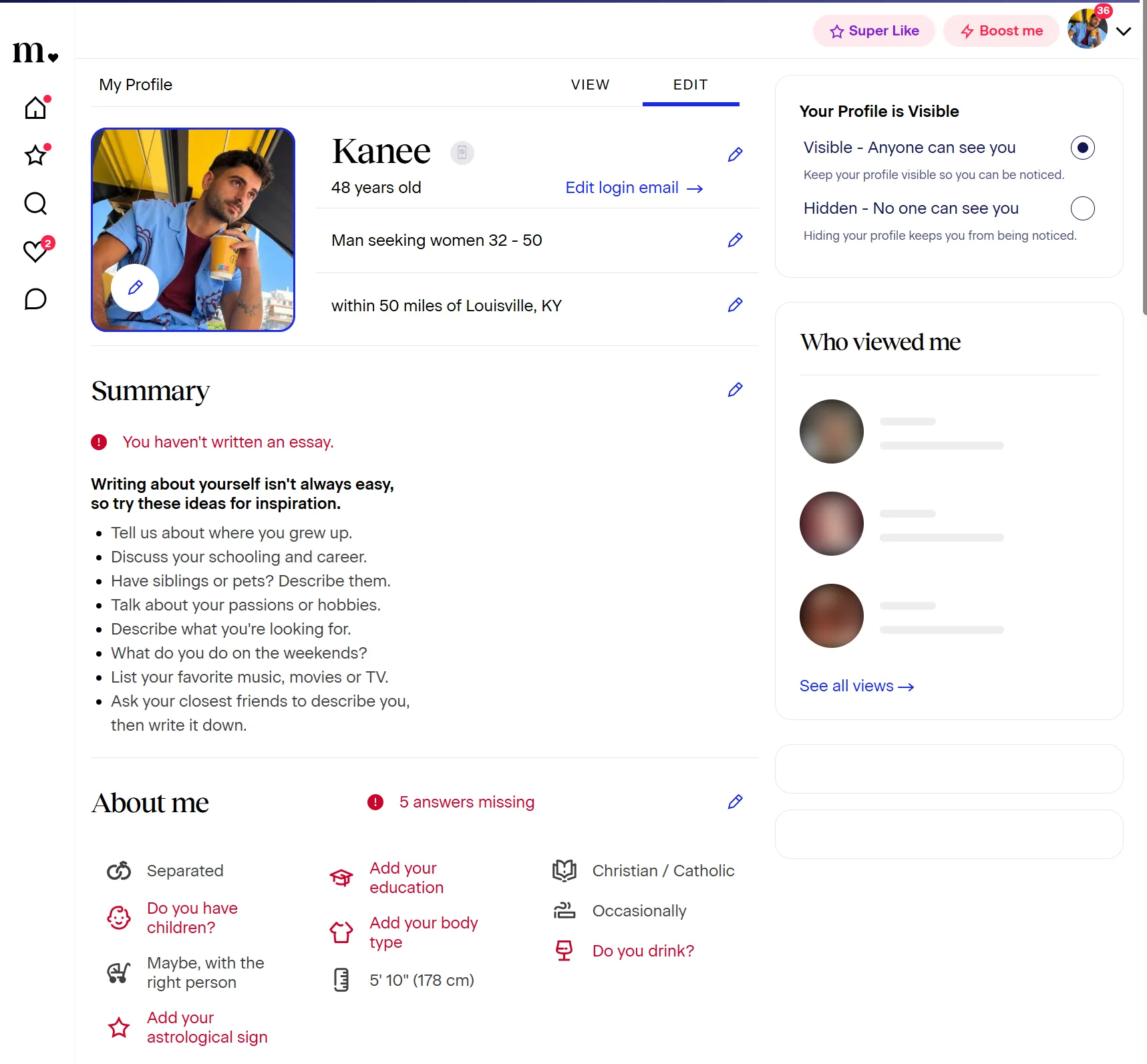Click the smoking icon beside Occasionally
Image resolution: width=1147 pixels, height=1064 pixels.
coord(564,910)
